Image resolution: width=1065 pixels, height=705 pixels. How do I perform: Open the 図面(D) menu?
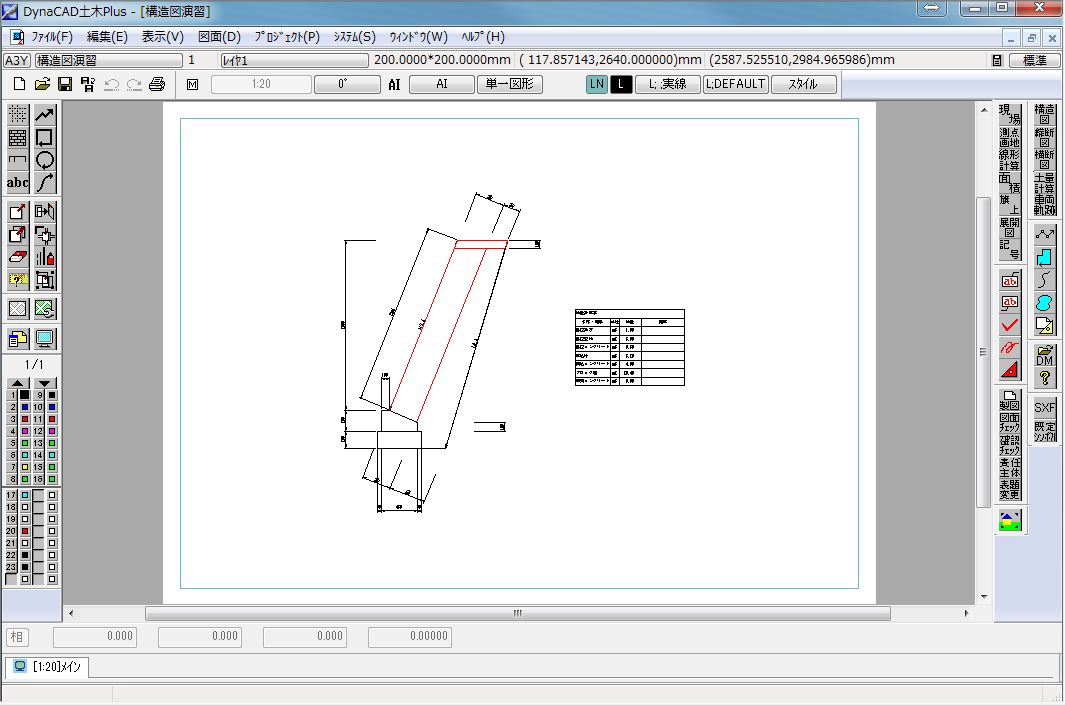(x=219, y=37)
